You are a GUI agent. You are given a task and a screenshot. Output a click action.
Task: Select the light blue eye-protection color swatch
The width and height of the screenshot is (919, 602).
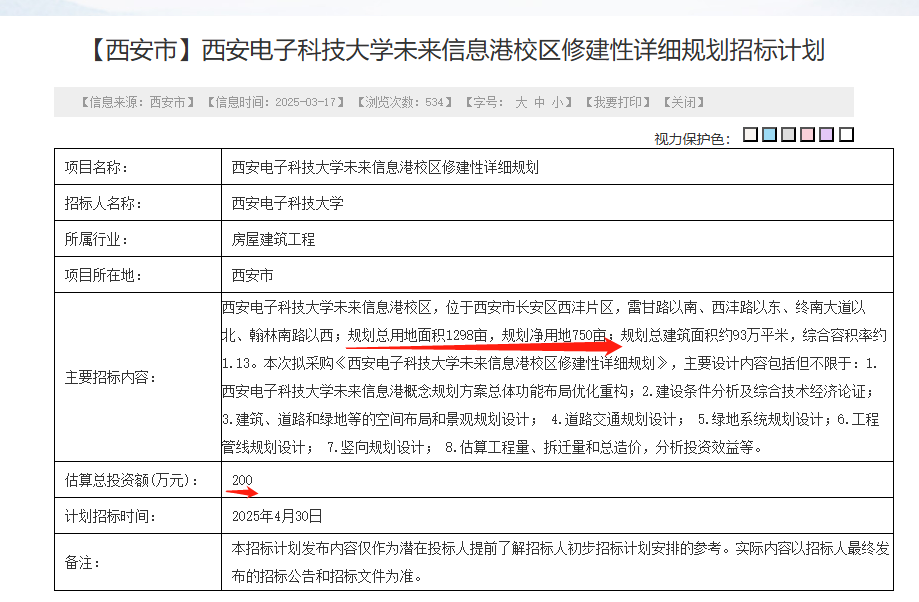tap(770, 135)
